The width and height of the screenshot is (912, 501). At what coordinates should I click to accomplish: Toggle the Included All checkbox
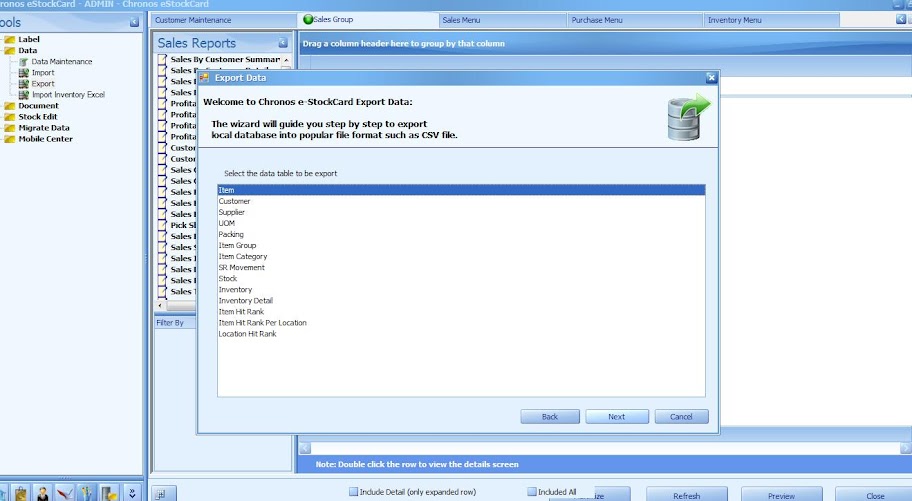pos(532,492)
